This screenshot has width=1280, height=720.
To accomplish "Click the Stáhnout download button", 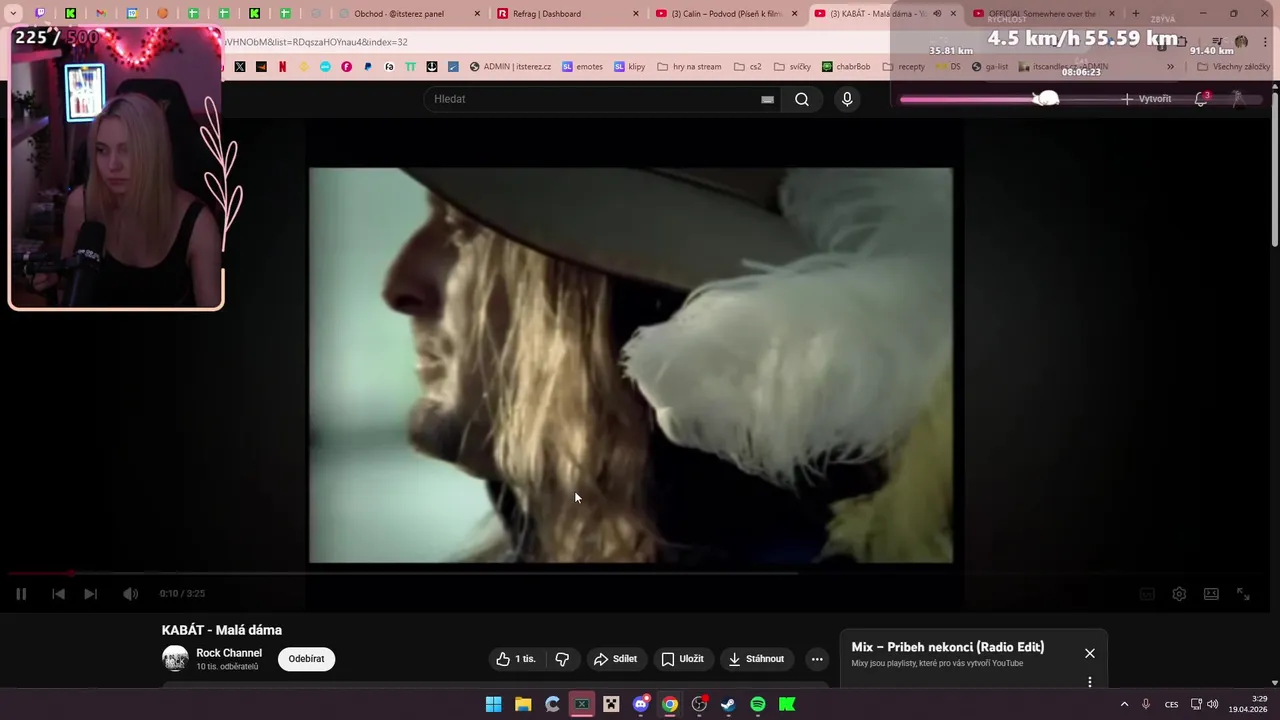I will (756, 659).
